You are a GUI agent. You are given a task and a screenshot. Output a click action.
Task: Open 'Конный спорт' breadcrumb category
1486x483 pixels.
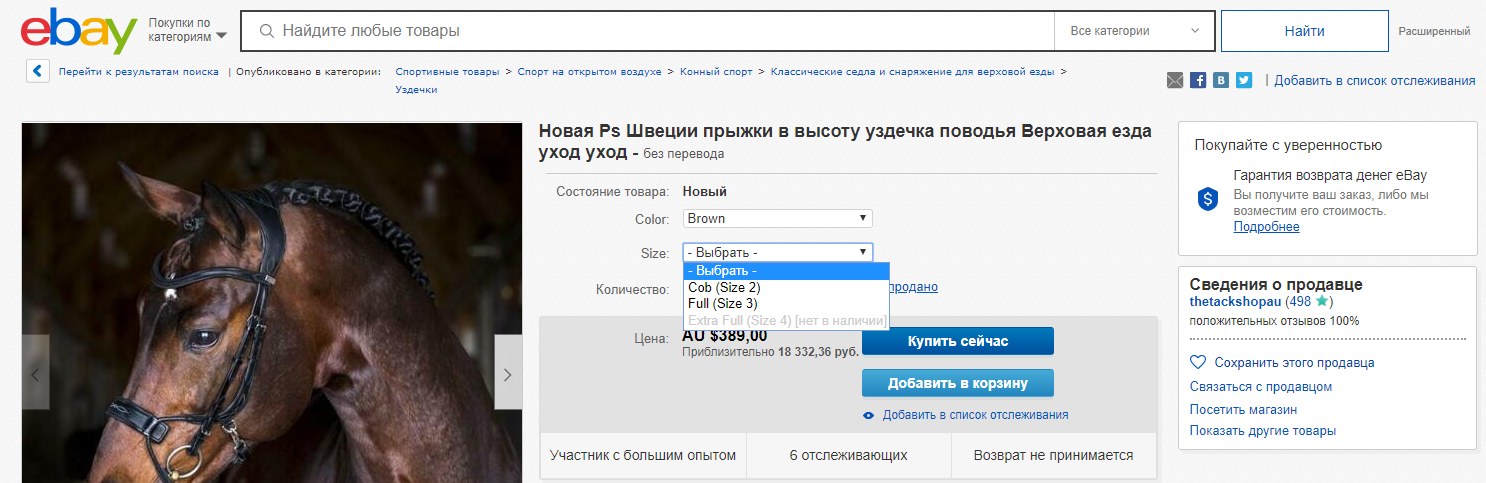[716, 72]
